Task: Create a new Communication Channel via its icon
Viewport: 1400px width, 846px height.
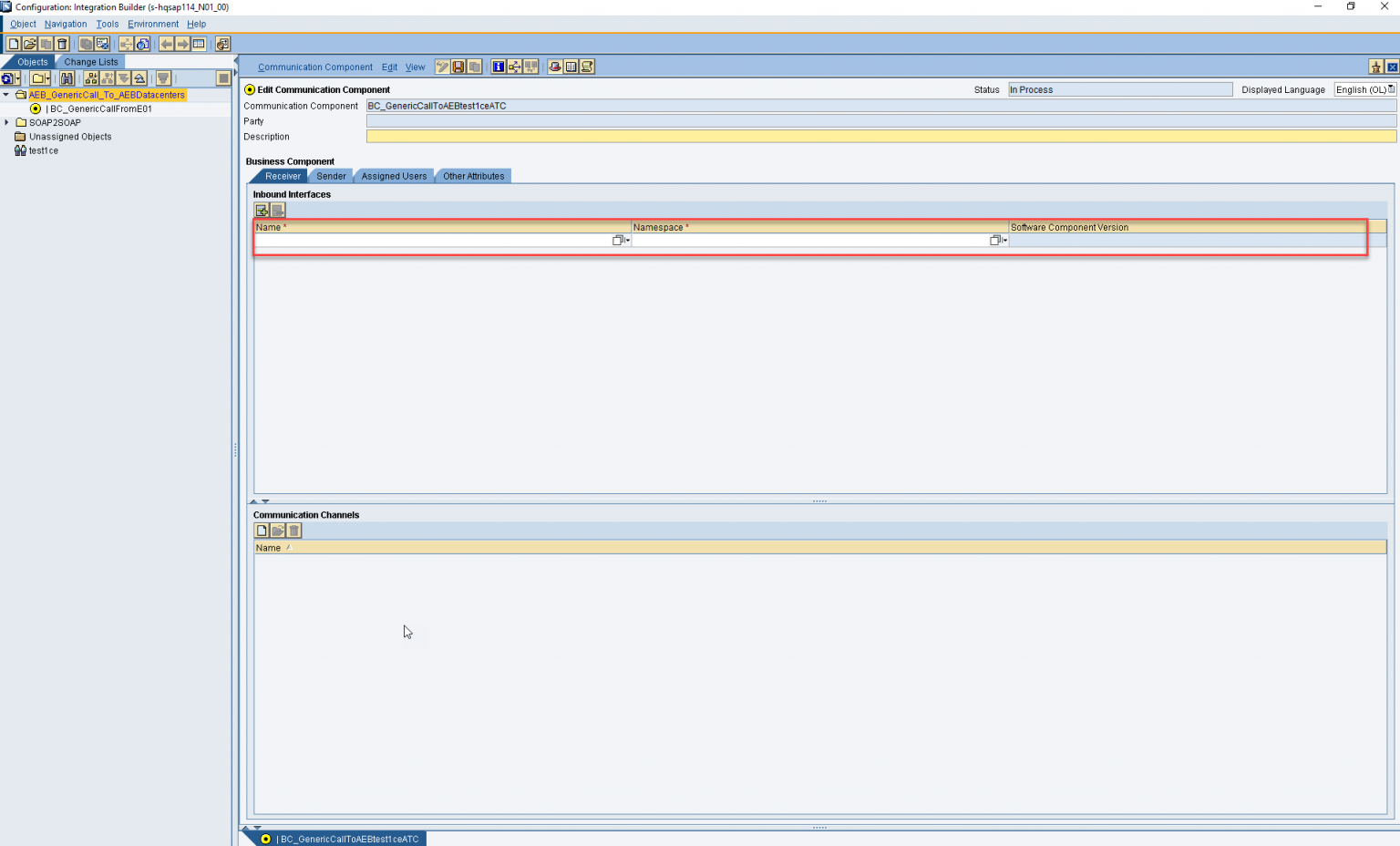Action: click(x=262, y=530)
